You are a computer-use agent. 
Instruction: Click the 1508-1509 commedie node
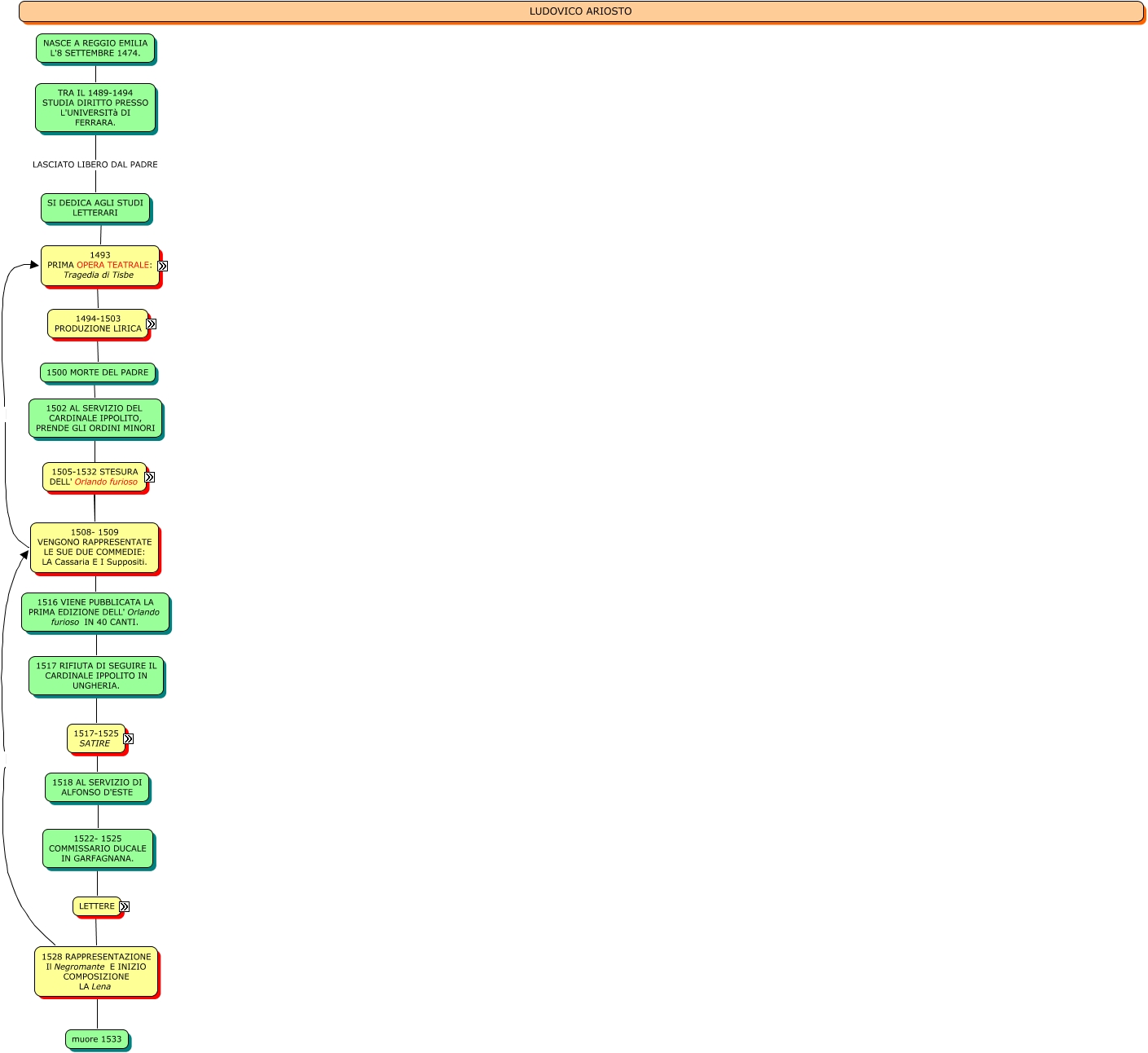pyautogui.click(x=95, y=547)
